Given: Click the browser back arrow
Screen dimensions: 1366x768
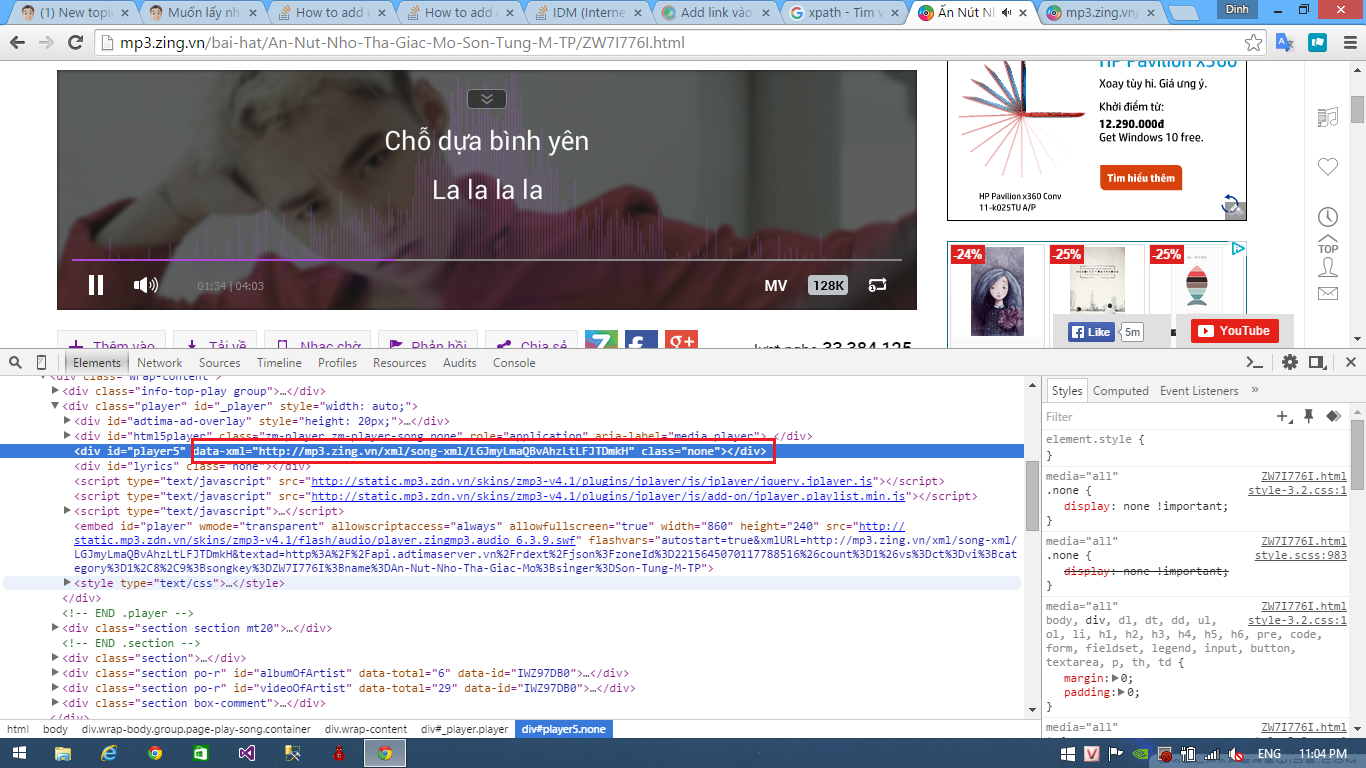Looking at the screenshot, I should 17,43.
